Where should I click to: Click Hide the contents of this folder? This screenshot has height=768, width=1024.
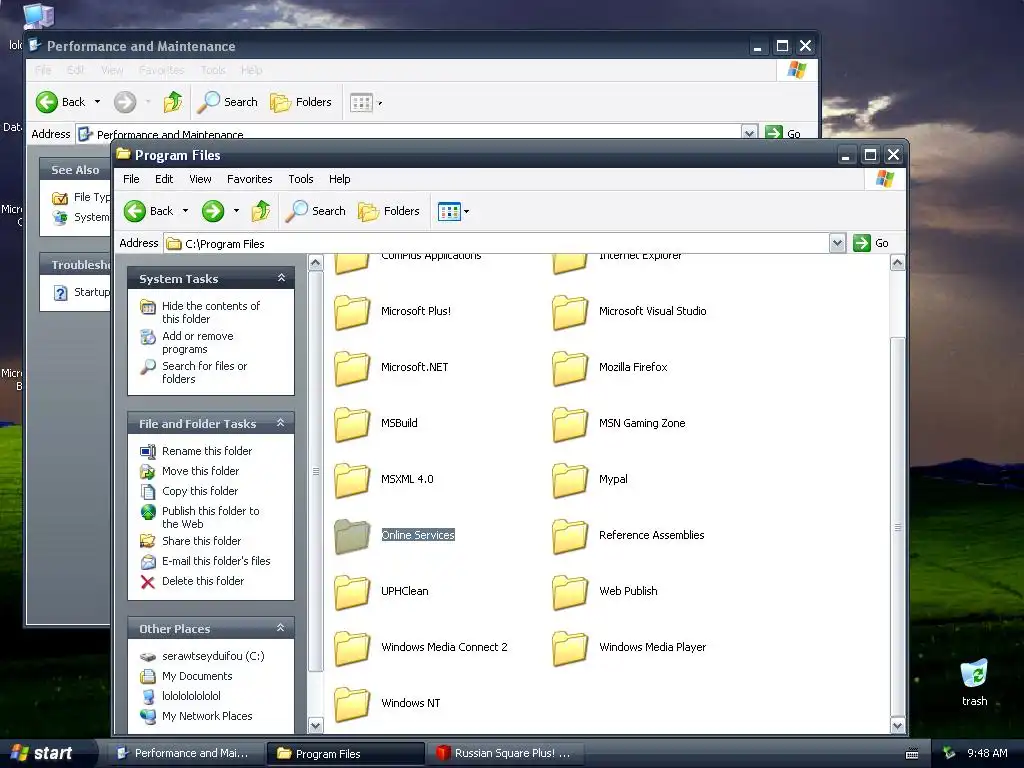pos(211,312)
